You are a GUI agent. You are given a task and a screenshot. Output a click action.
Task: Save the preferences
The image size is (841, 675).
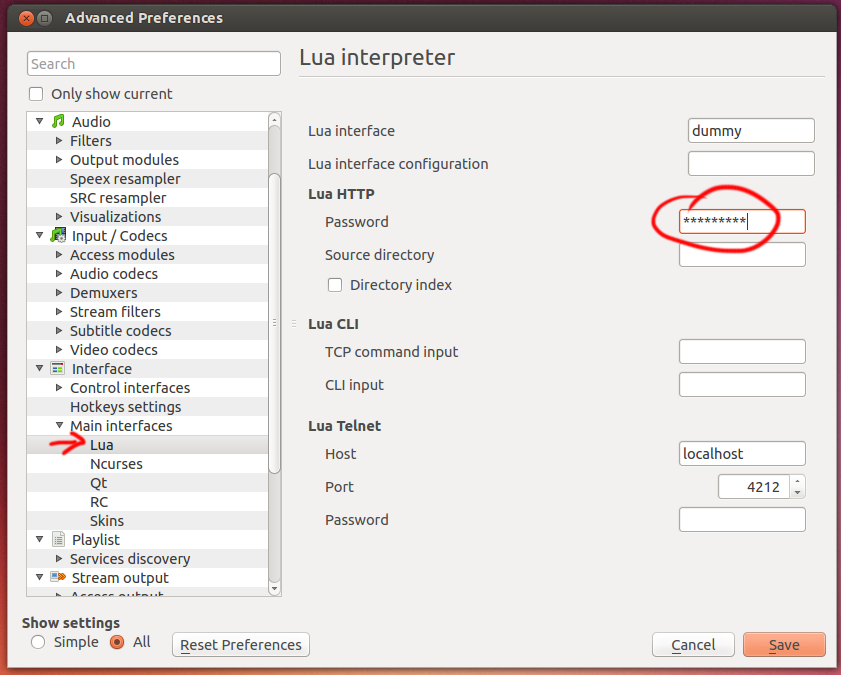coord(784,645)
